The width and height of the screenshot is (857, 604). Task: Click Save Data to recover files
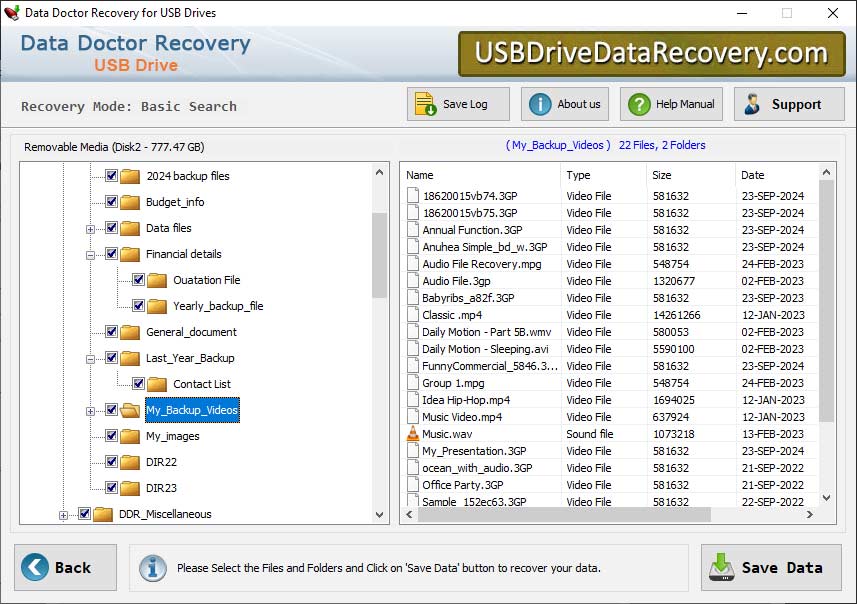pos(771,567)
